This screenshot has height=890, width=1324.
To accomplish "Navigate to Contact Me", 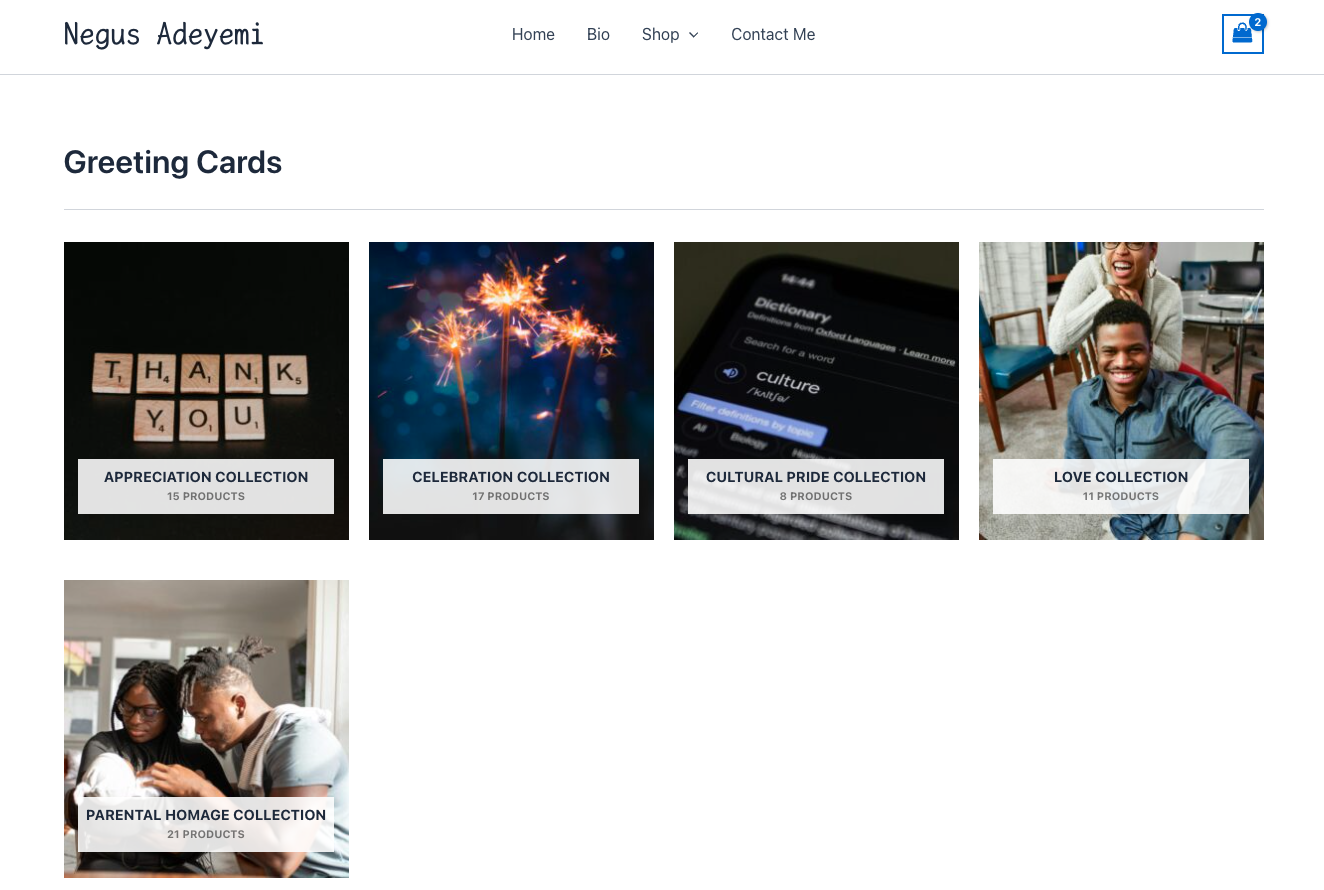I will coord(773,34).
